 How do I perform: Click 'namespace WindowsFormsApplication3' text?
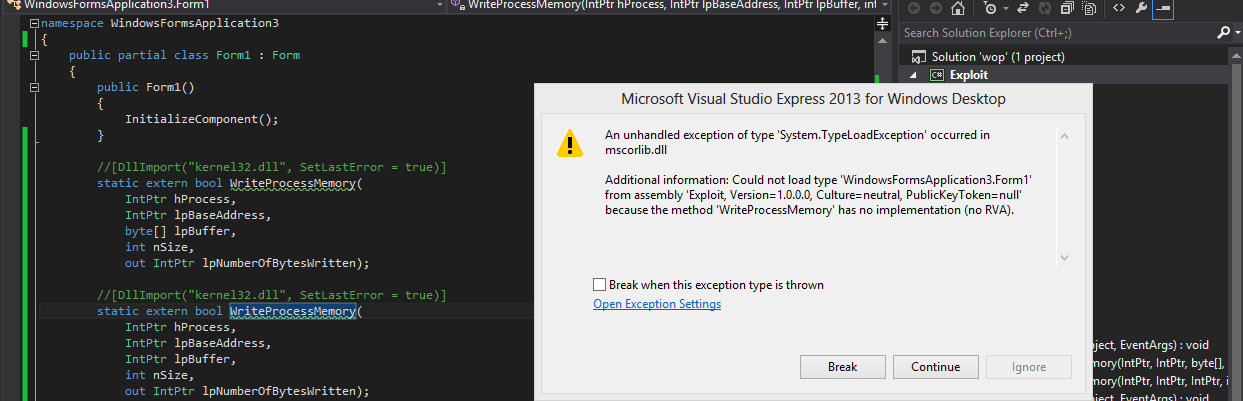coord(160,22)
